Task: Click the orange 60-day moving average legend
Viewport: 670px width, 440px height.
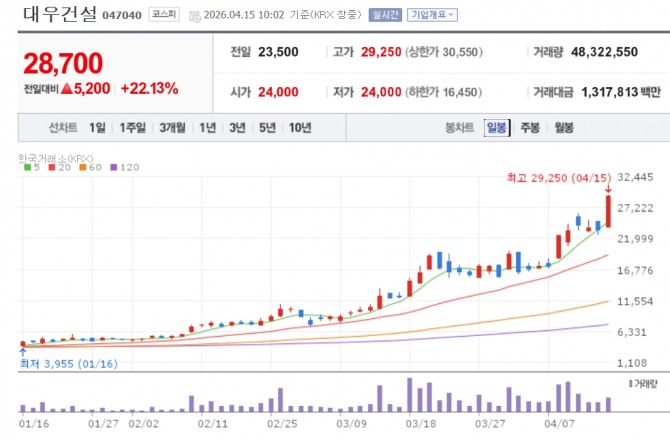Action: coord(91,167)
